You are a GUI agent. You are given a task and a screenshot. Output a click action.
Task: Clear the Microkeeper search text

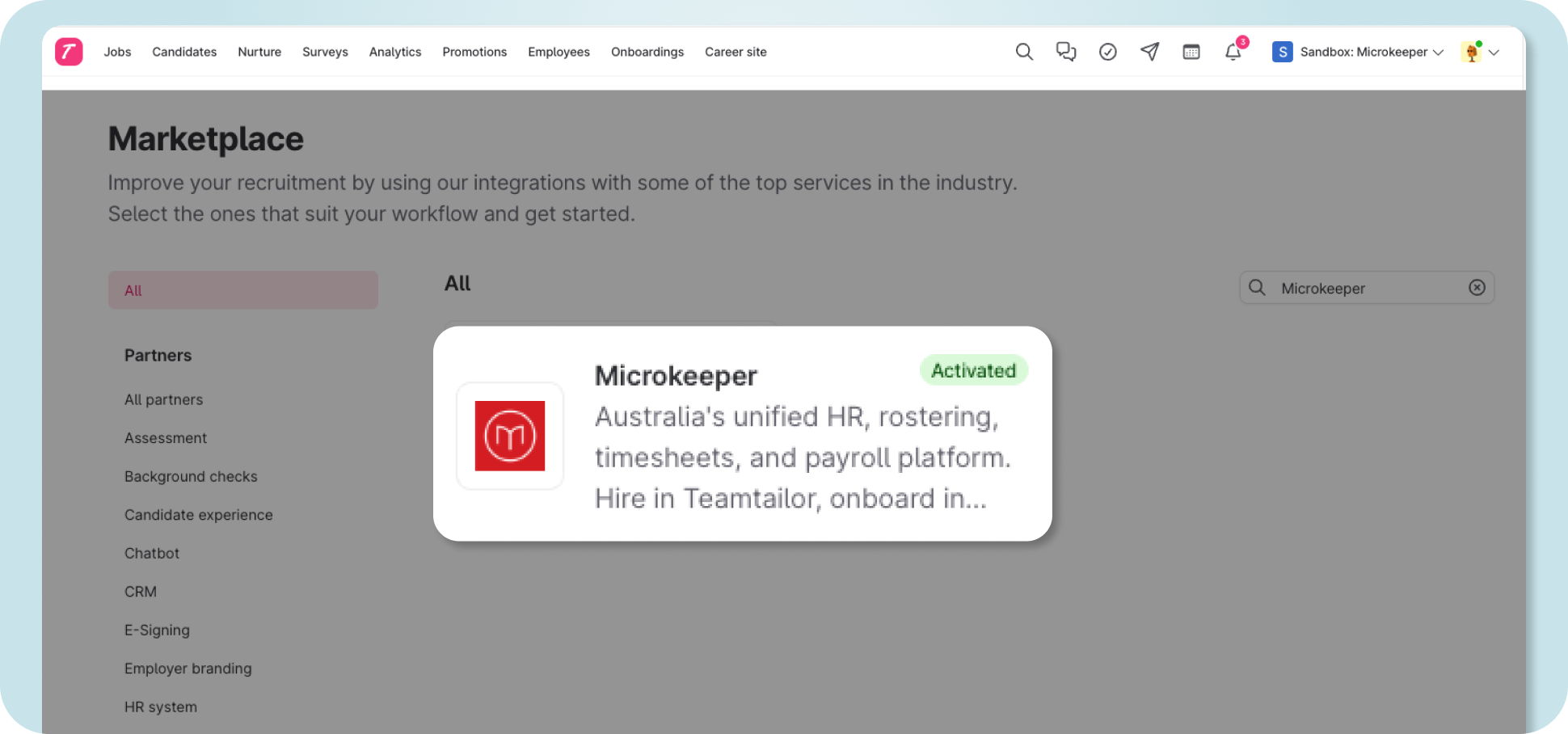[x=1477, y=288]
